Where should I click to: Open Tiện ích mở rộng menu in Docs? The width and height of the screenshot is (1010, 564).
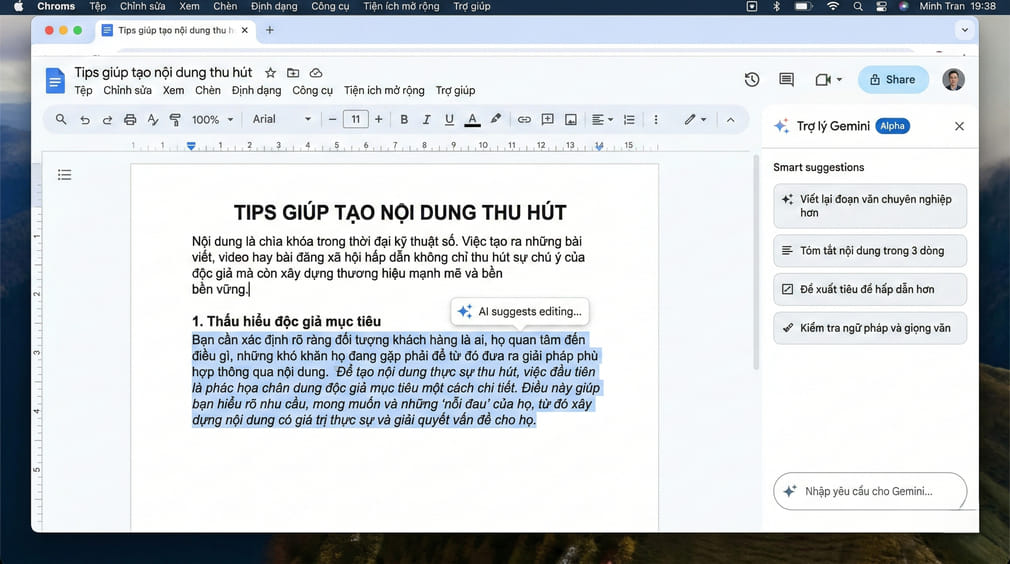pyautogui.click(x=384, y=91)
